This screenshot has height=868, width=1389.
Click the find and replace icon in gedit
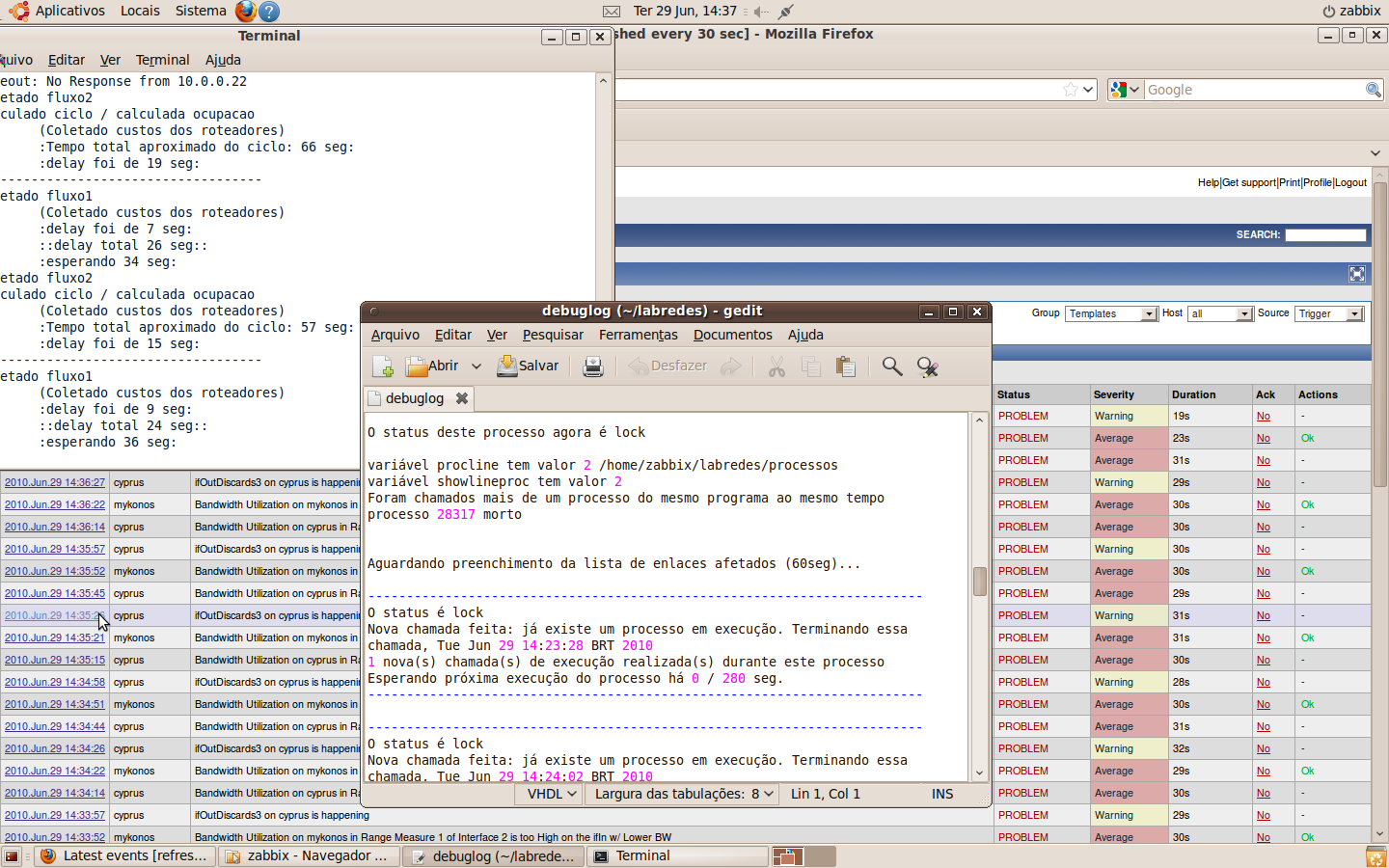(928, 366)
